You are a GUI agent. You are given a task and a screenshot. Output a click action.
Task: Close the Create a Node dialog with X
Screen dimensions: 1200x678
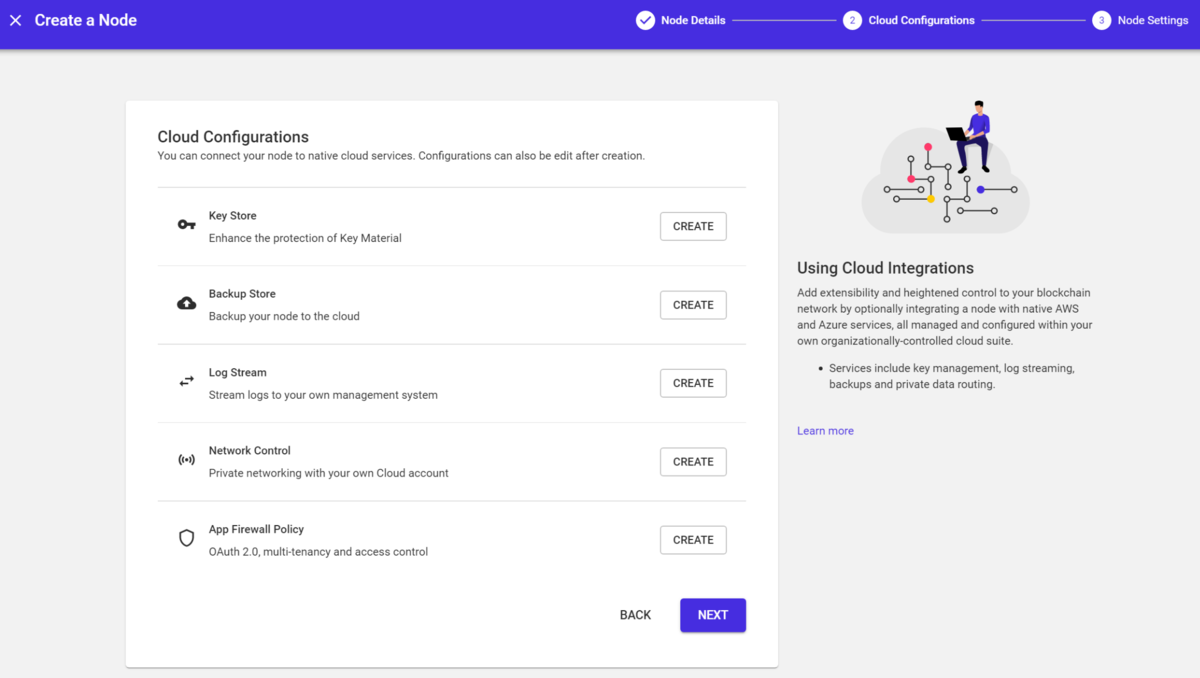click(15, 20)
